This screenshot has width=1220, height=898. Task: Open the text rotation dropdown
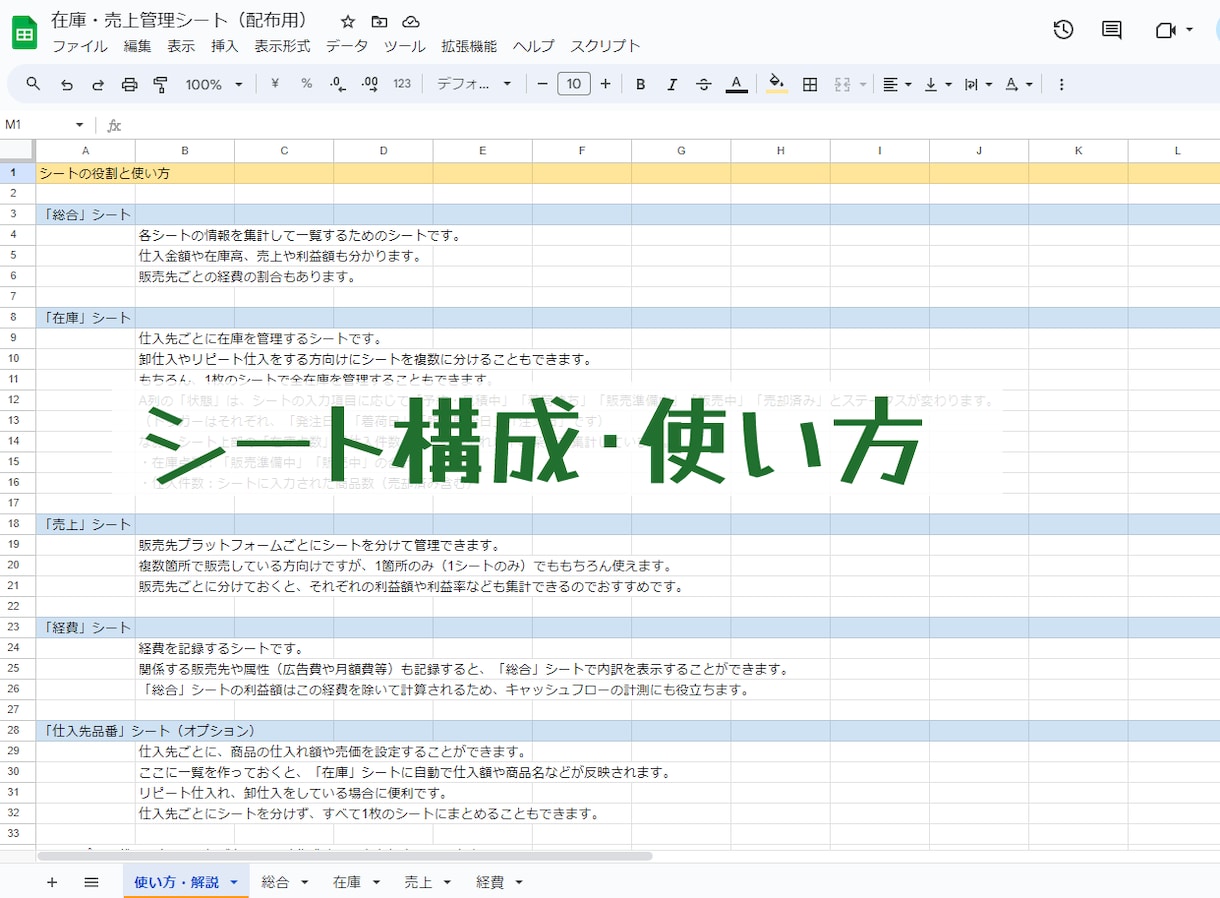coord(1018,84)
